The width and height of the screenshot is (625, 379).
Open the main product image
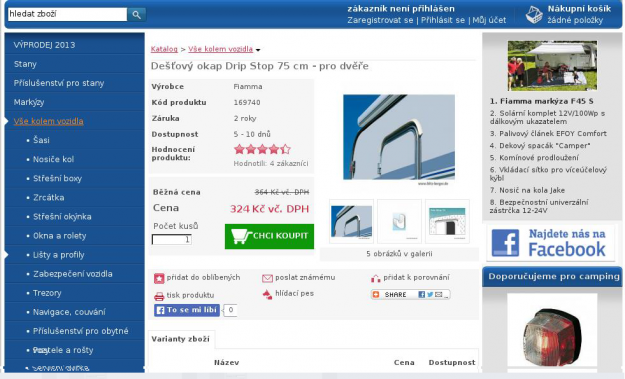pos(399,137)
